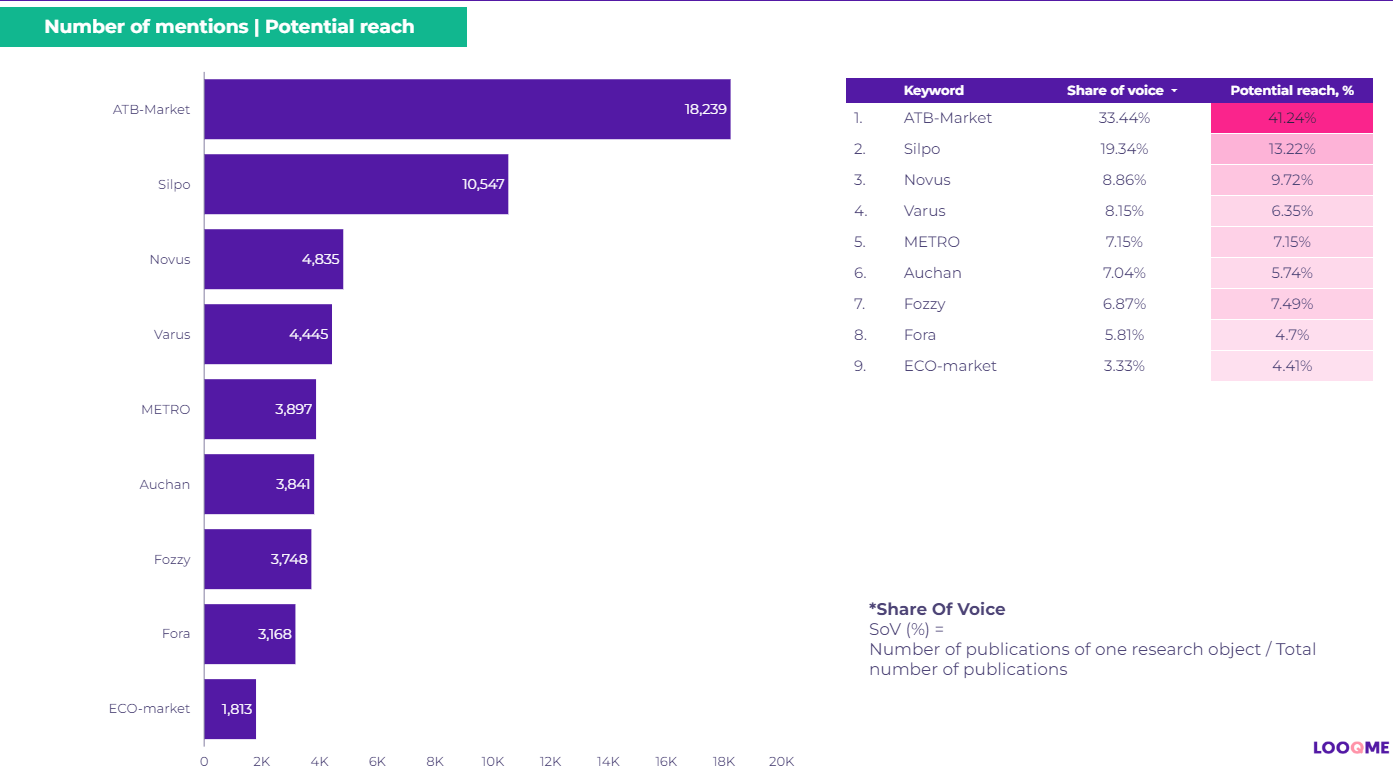The width and height of the screenshot is (1393, 778).
Task: Click Fora keyword in table
Action: [919, 335]
